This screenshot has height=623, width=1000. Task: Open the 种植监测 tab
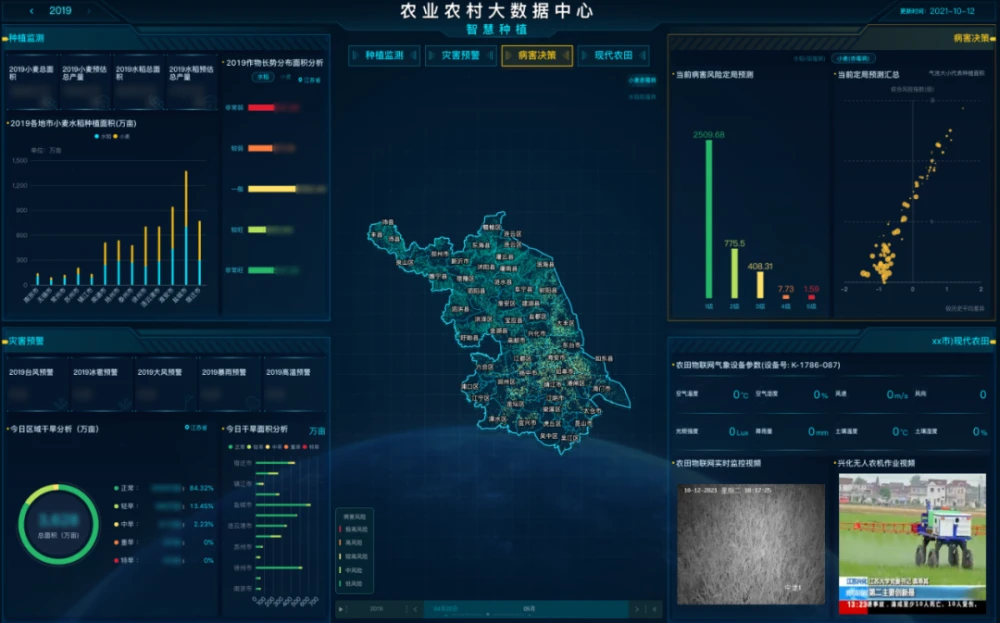[x=384, y=55]
